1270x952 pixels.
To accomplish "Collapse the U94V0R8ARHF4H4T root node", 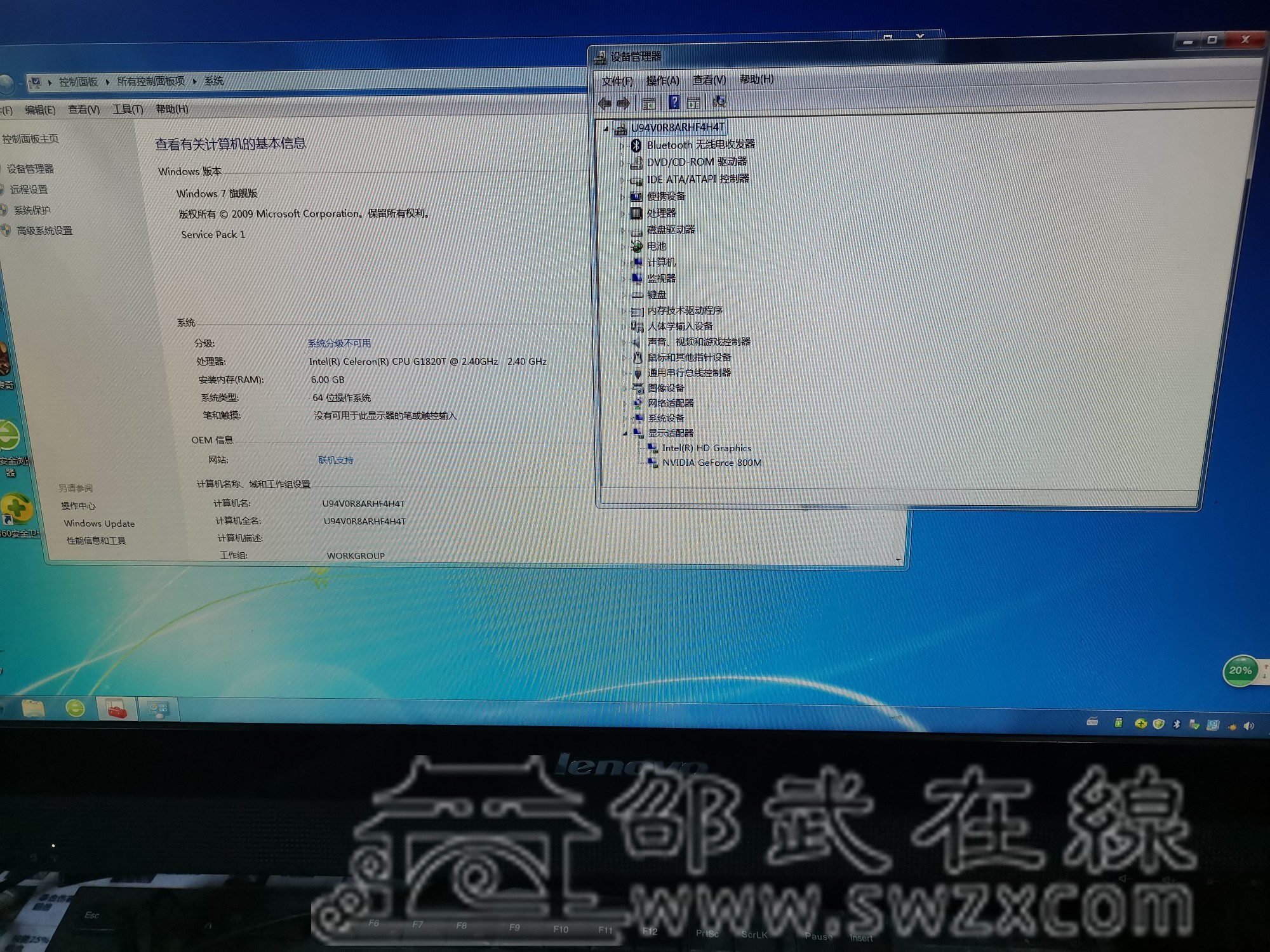I will [606, 129].
